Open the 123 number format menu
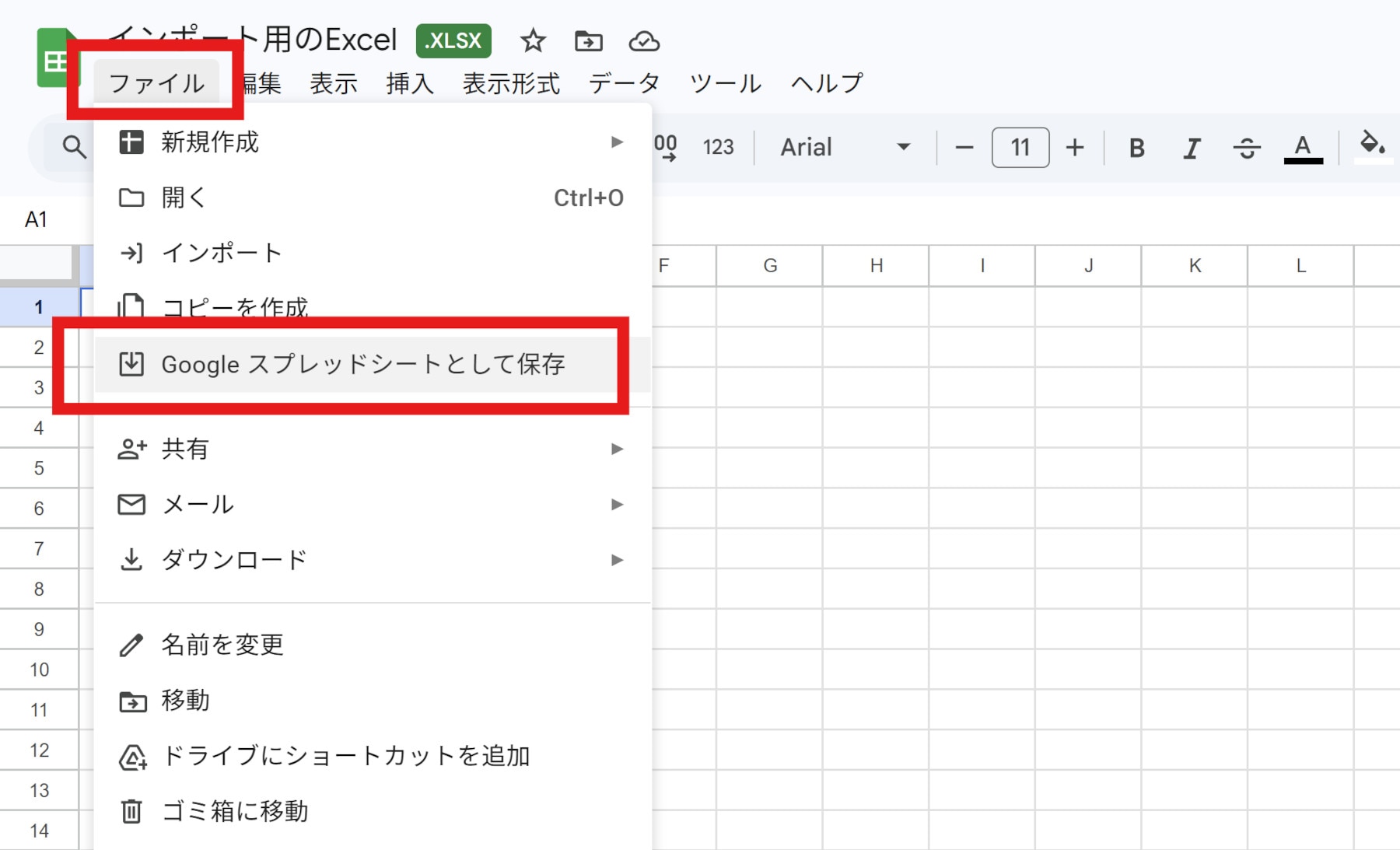This screenshot has width=1400, height=850. [718, 148]
